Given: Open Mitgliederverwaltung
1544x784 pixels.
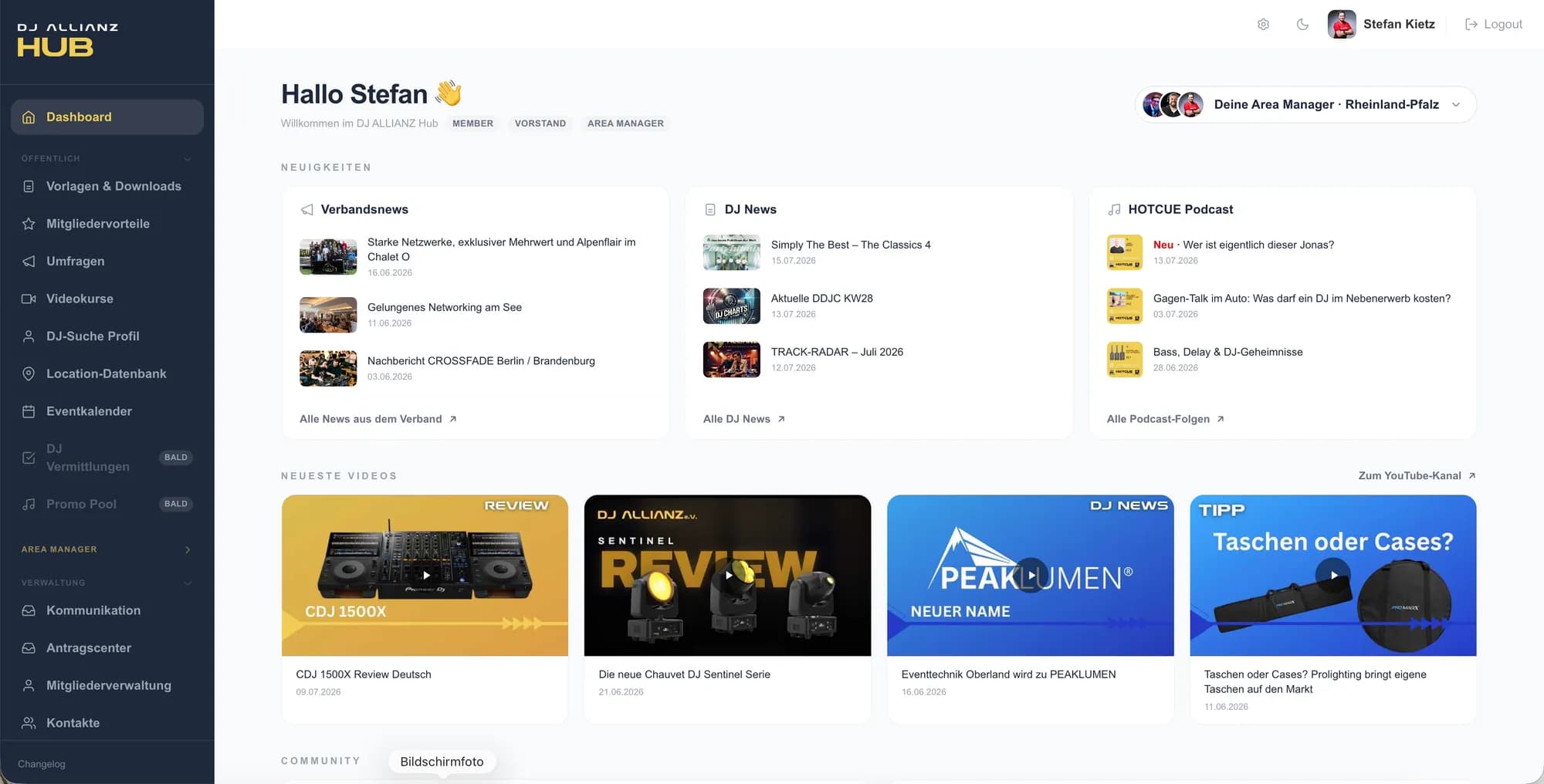Looking at the screenshot, I should click(x=109, y=685).
